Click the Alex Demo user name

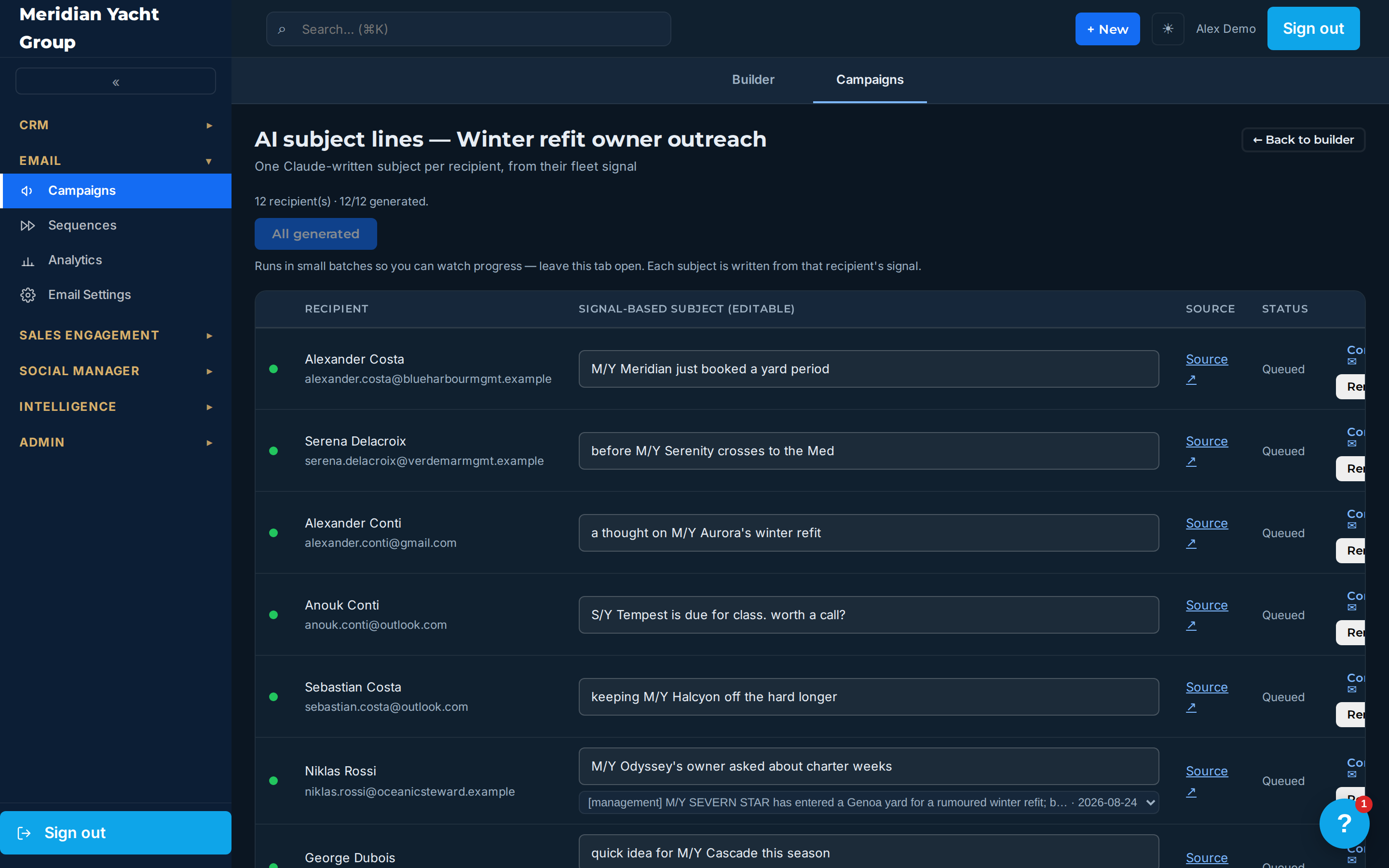tap(1226, 29)
